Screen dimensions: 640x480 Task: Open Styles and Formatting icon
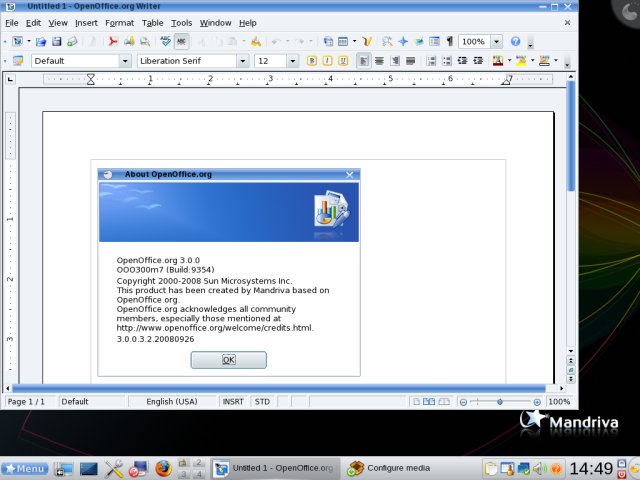click(x=18, y=61)
